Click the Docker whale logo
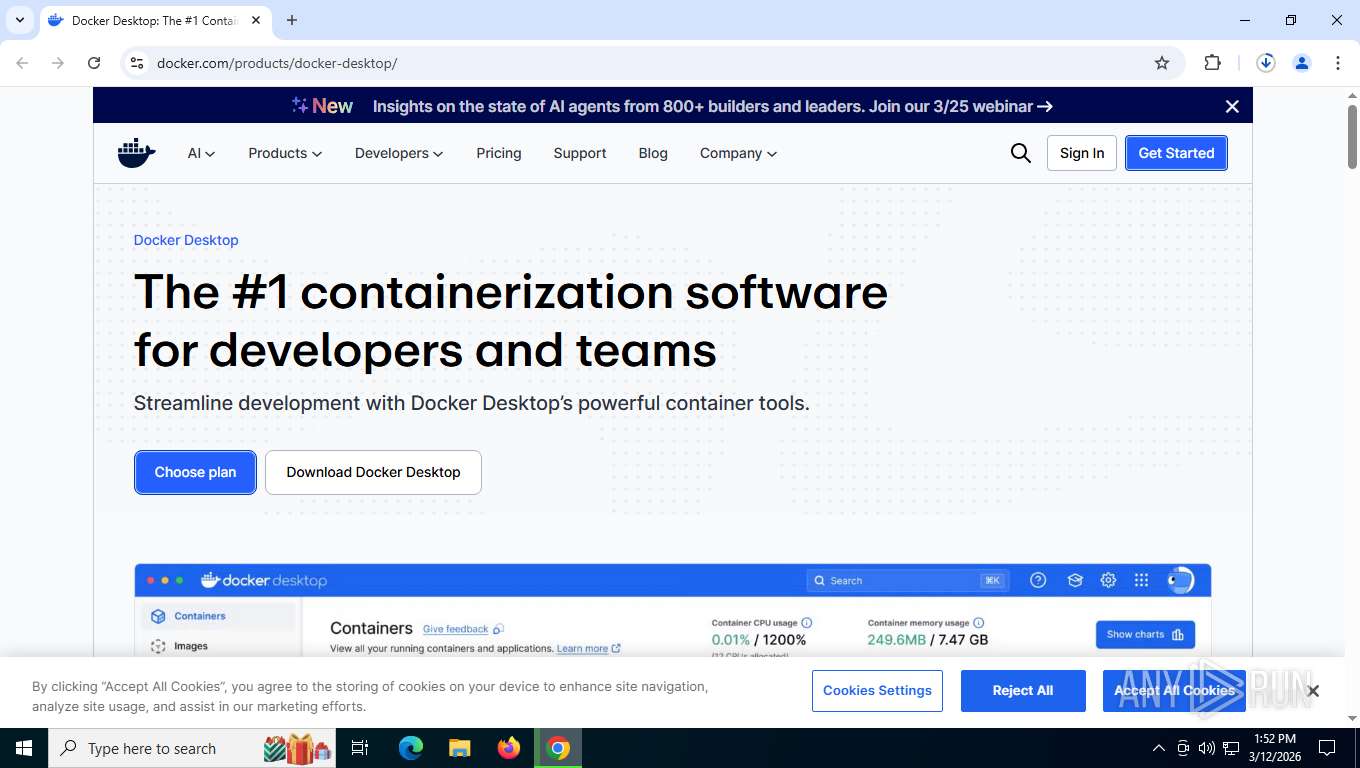This screenshot has height=768, width=1360. tap(137, 153)
